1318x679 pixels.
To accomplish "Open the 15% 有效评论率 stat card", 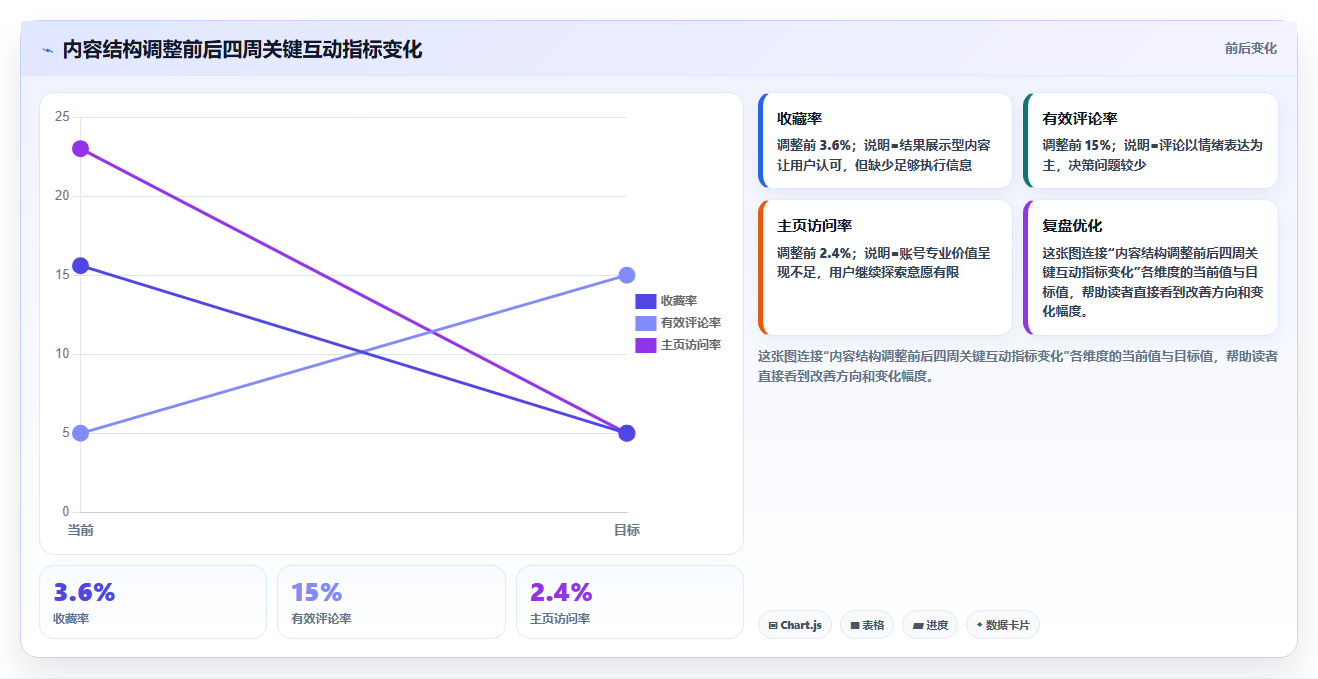I will pyautogui.click(x=391, y=602).
